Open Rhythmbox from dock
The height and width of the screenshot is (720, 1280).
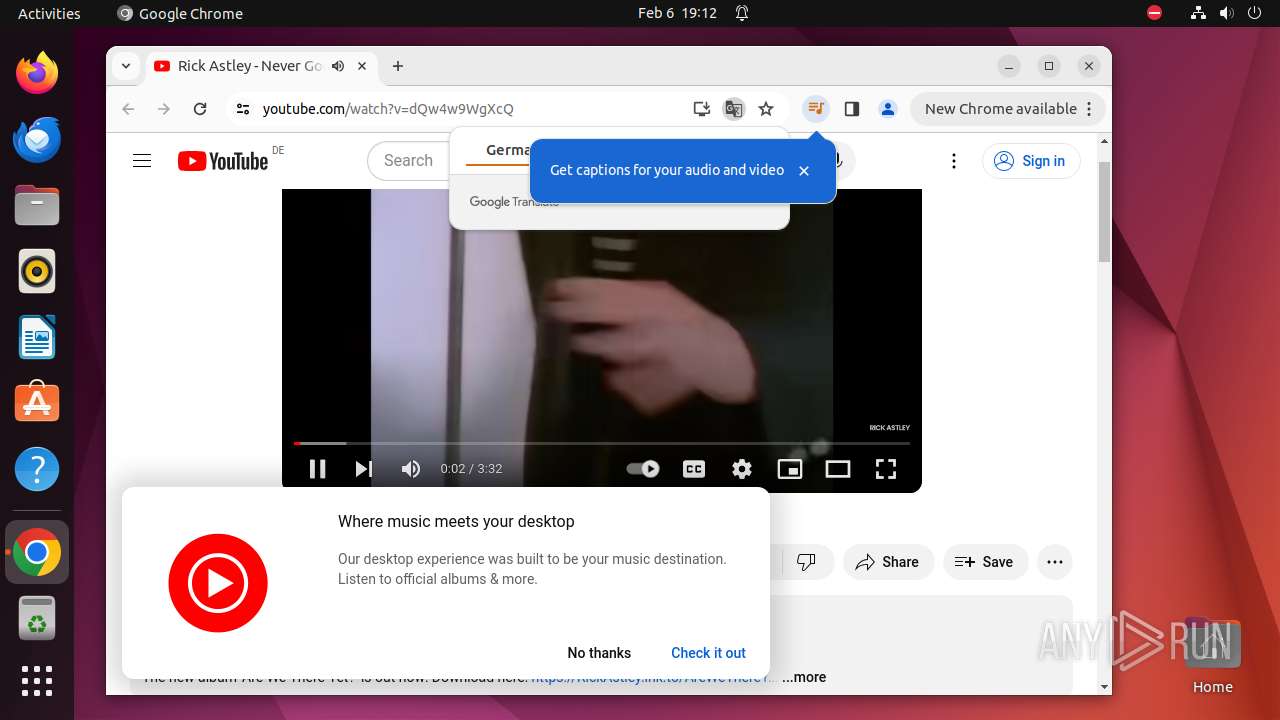pyautogui.click(x=37, y=271)
